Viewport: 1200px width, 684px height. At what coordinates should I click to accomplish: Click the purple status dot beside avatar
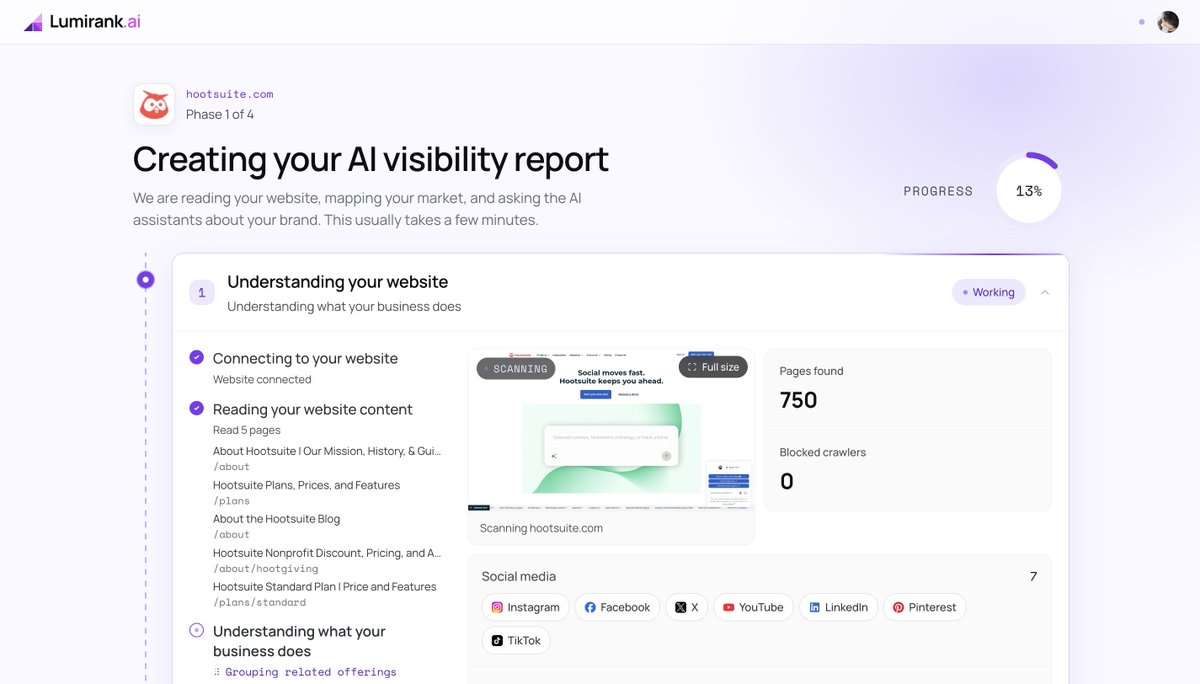tap(1142, 22)
